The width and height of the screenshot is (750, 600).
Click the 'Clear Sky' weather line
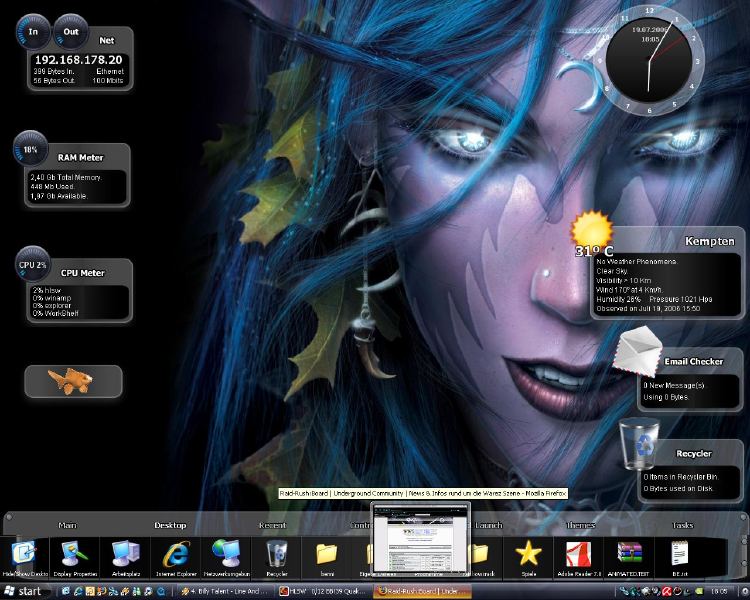pyautogui.click(x=612, y=271)
